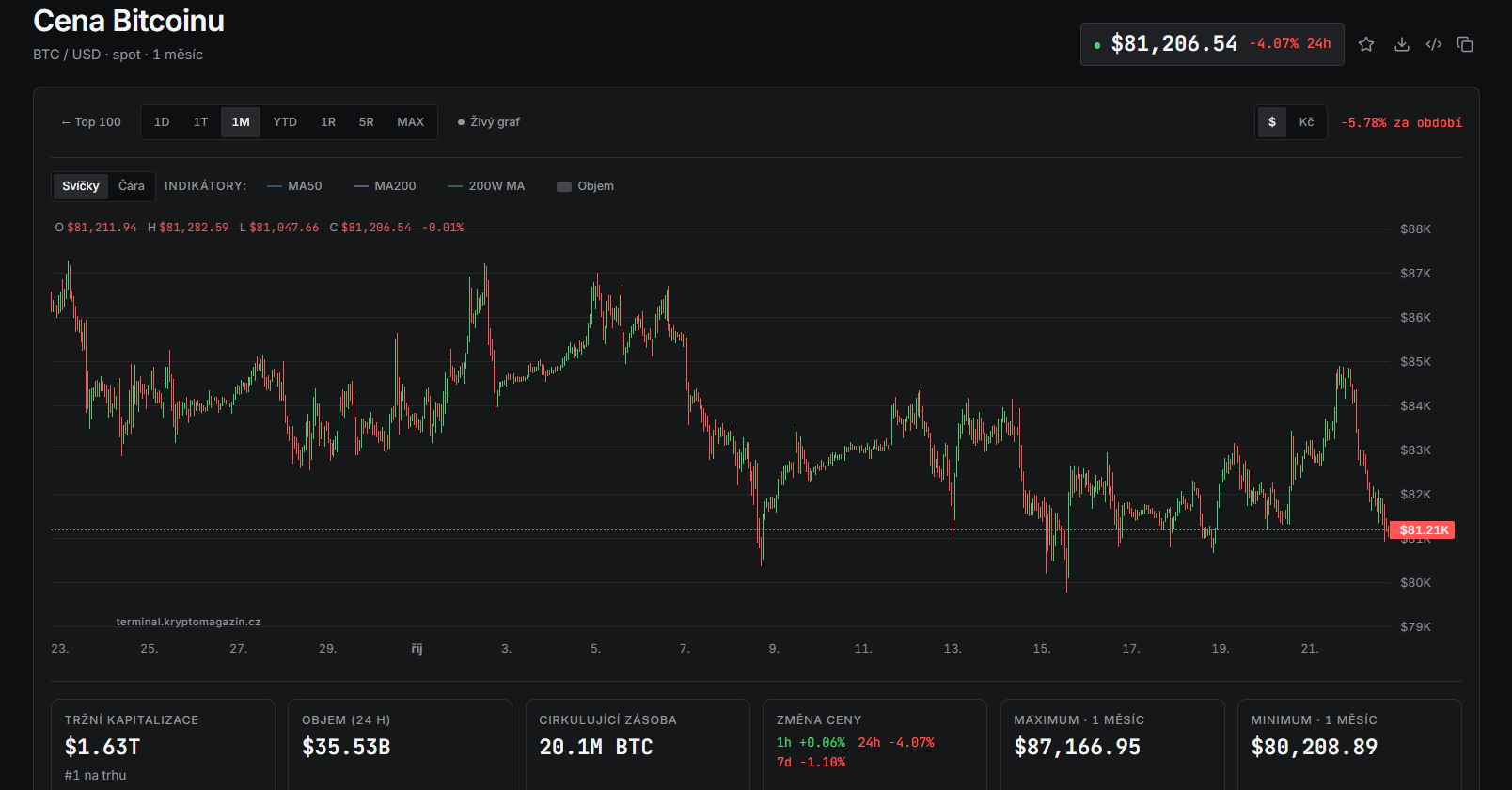Click the Minimum 1 měsíc $80,208.89 card
The width and height of the screenshot is (1512, 790).
pyautogui.click(x=1349, y=745)
